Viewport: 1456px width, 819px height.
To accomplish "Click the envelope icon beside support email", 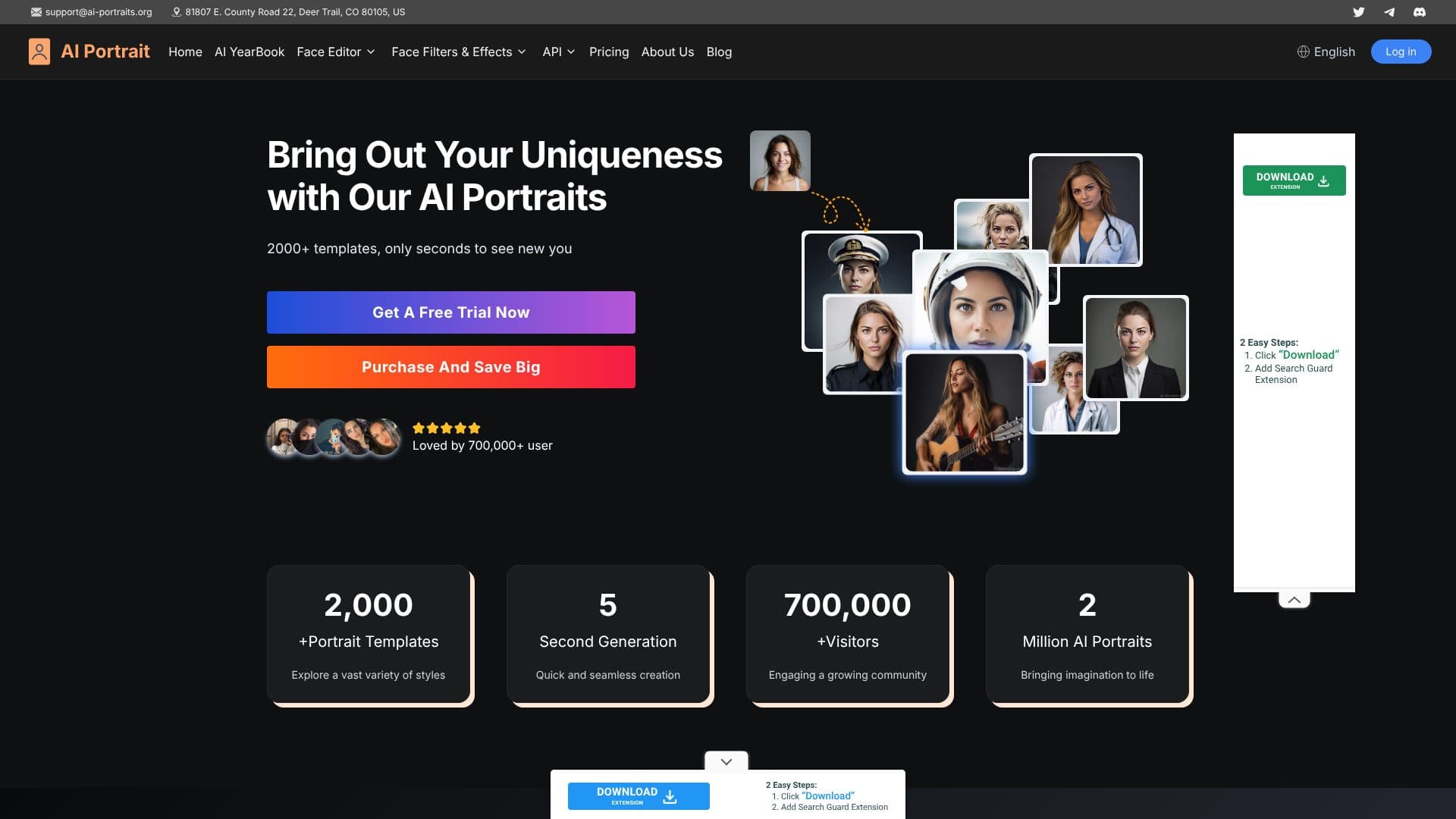I will (x=36, y=12).
